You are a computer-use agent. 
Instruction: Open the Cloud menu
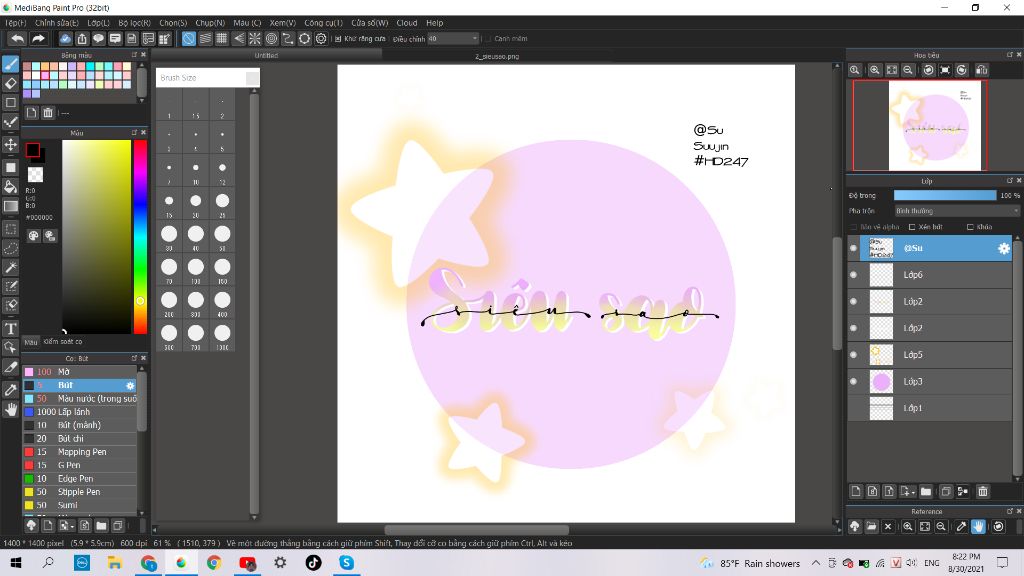click(x=407, y=23)
